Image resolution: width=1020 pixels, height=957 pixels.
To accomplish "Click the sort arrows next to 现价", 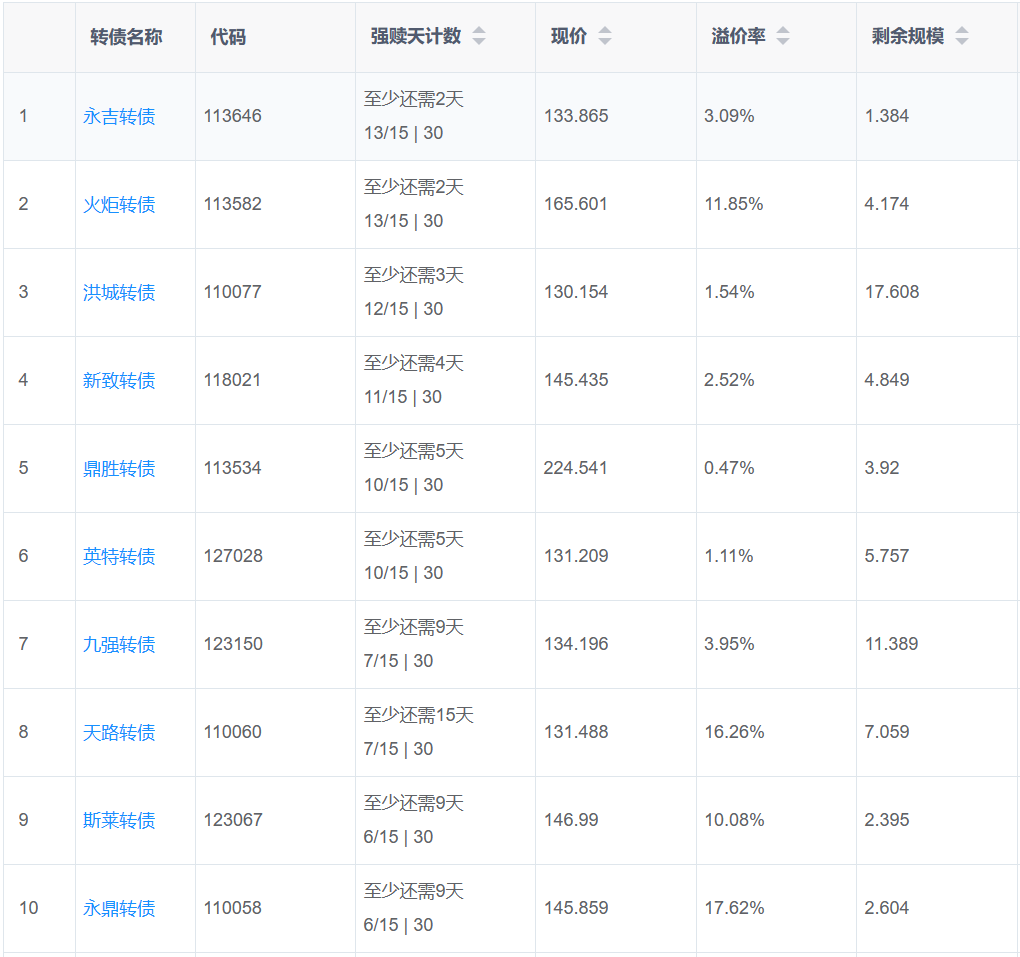I will click(605, 36).
